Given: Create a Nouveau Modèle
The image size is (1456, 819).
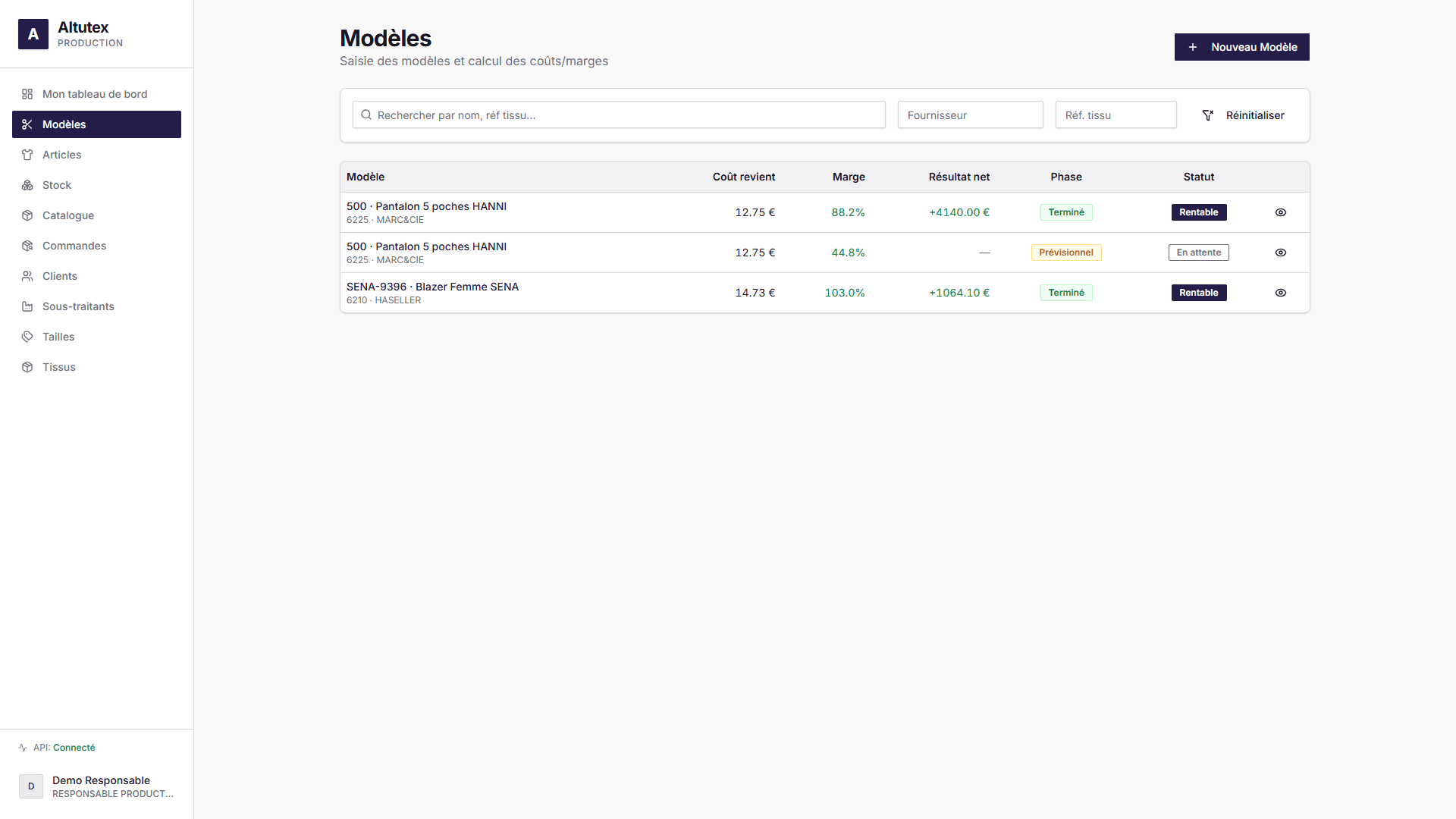Looking at the screenshot, I should click(x=1242, y=47).
